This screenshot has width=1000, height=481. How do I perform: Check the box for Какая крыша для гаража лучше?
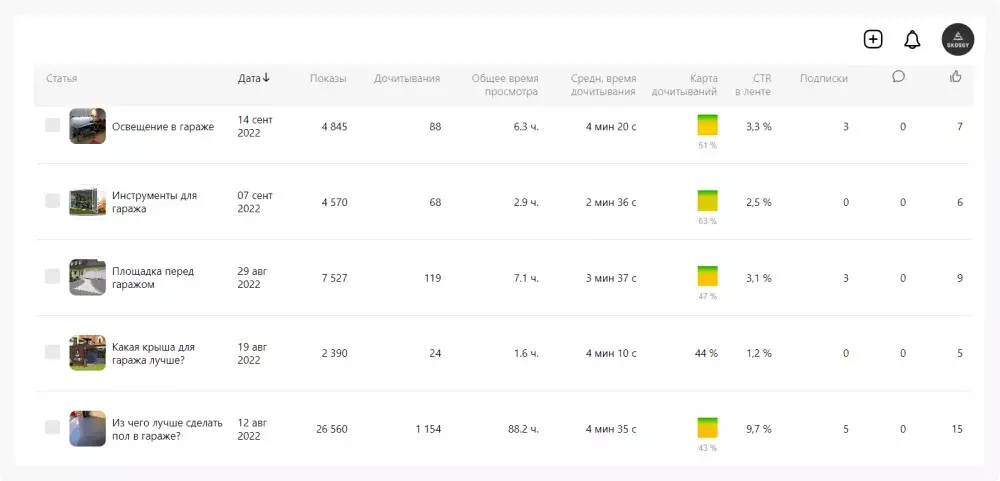click(53, 352)
